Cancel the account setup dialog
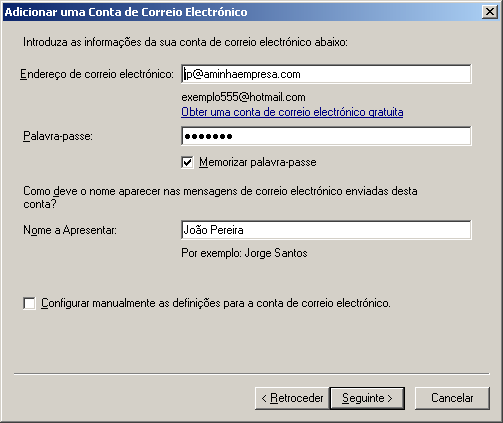Screen dimensions: 503x423 point(452,398)
